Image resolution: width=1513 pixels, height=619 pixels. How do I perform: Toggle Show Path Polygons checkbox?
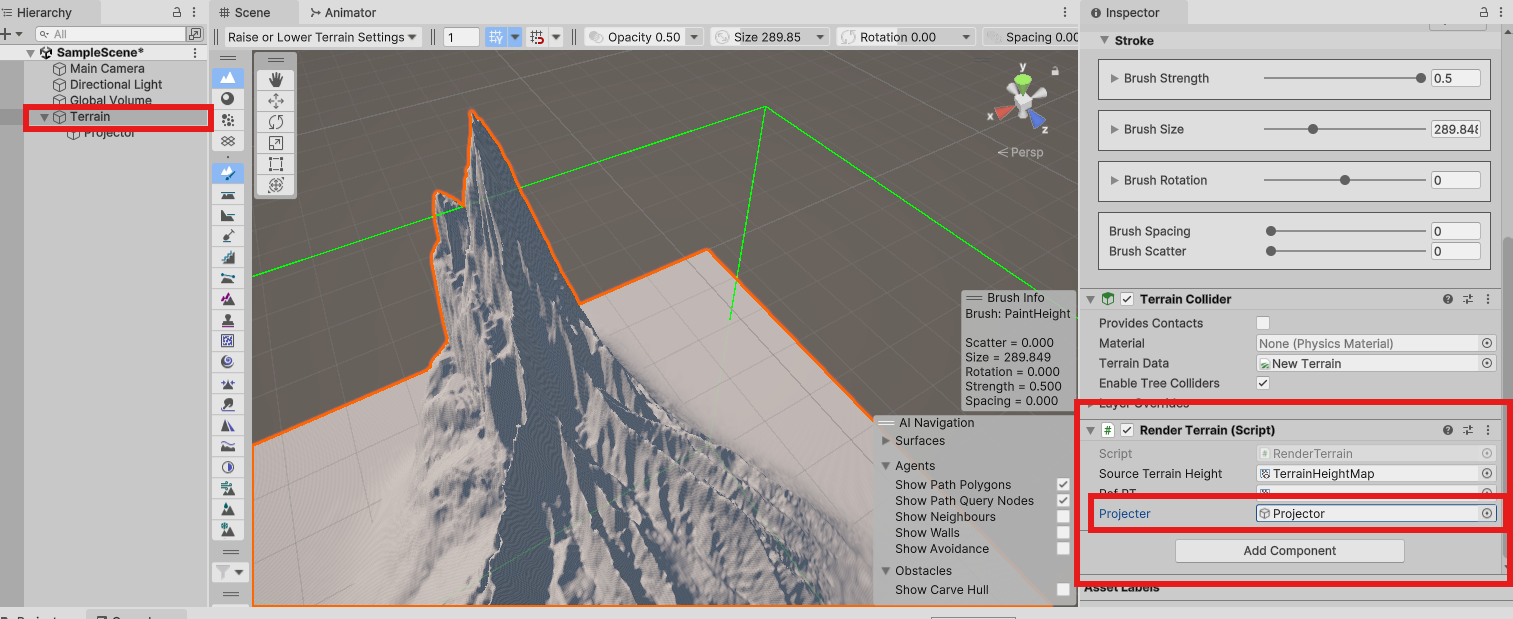pos(1063,484)
